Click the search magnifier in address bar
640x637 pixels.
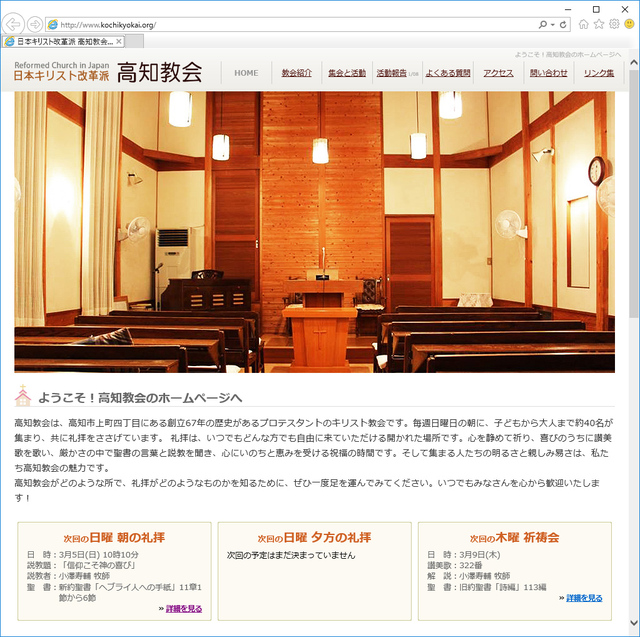click(x=543, y=24)
